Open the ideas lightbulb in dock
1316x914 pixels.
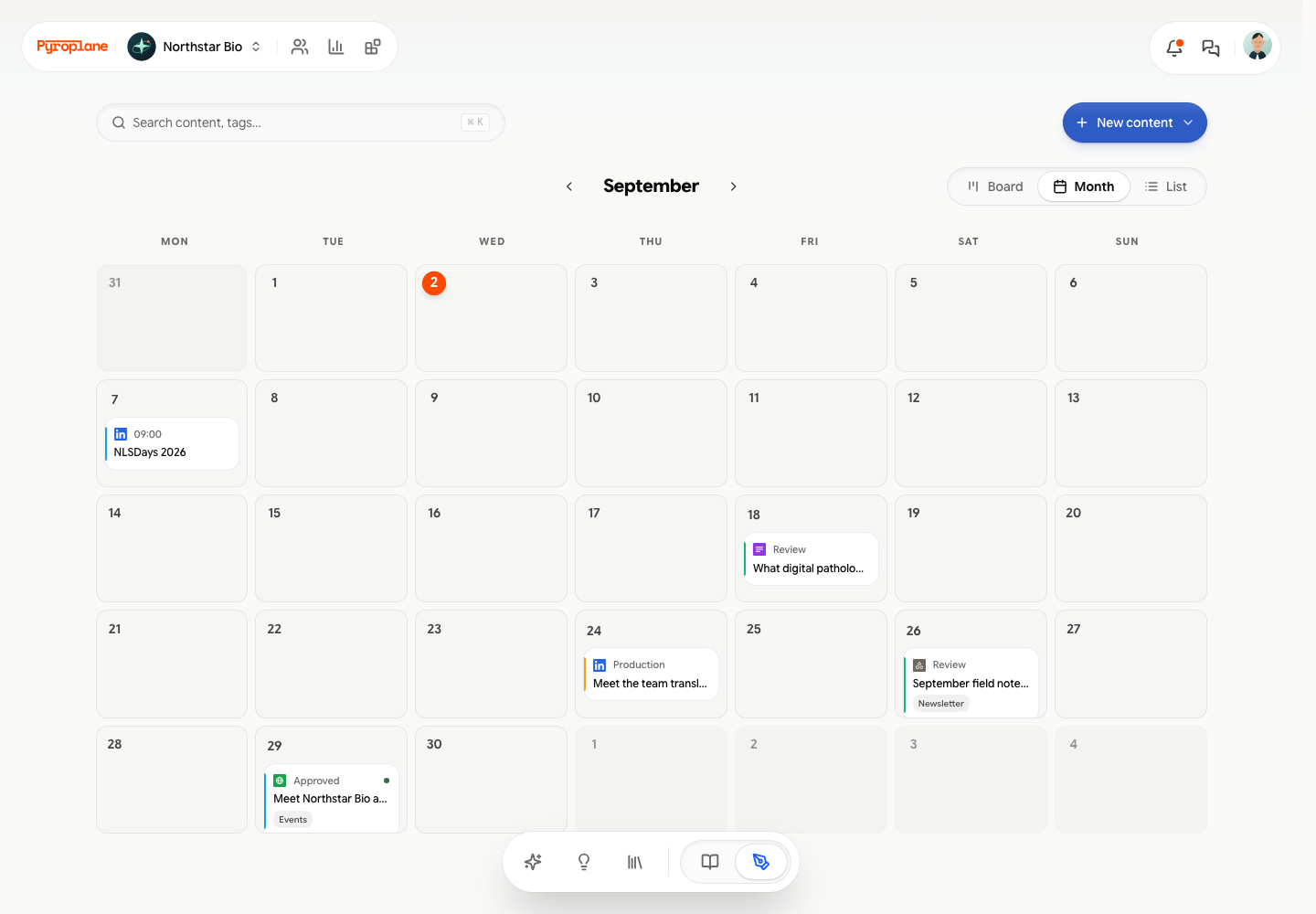coord(584,862)
